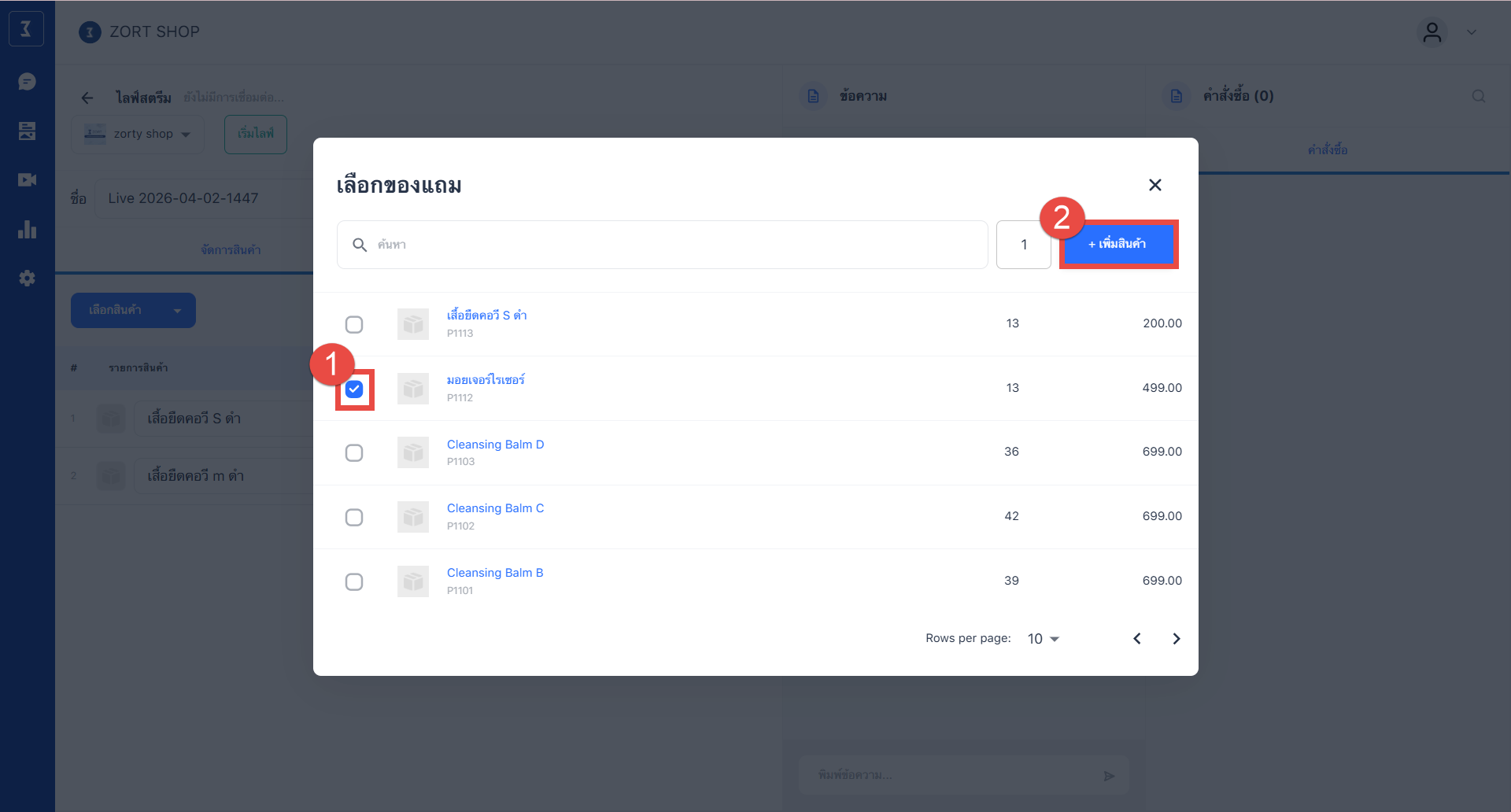Go to next page of products
The width and height of the screenshot is (1511, 812).
[x=1176, y=639]
